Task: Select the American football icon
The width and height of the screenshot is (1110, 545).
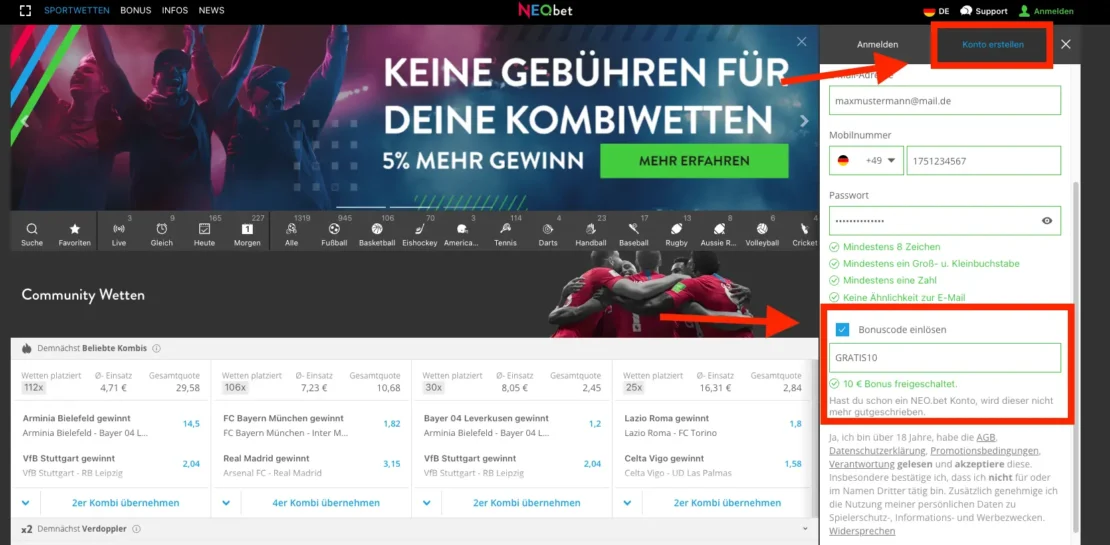Action: click(462, 229)
